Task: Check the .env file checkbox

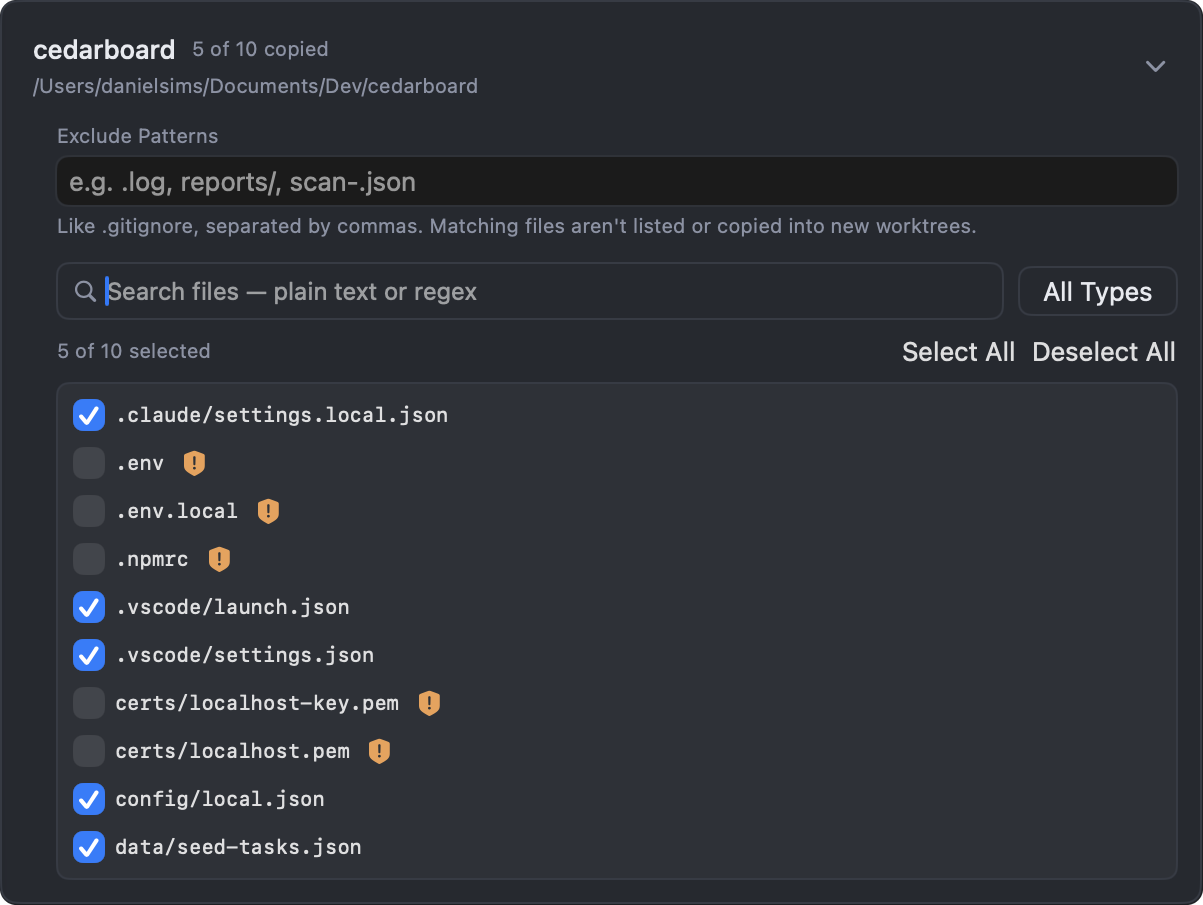Action: [89, 463]
